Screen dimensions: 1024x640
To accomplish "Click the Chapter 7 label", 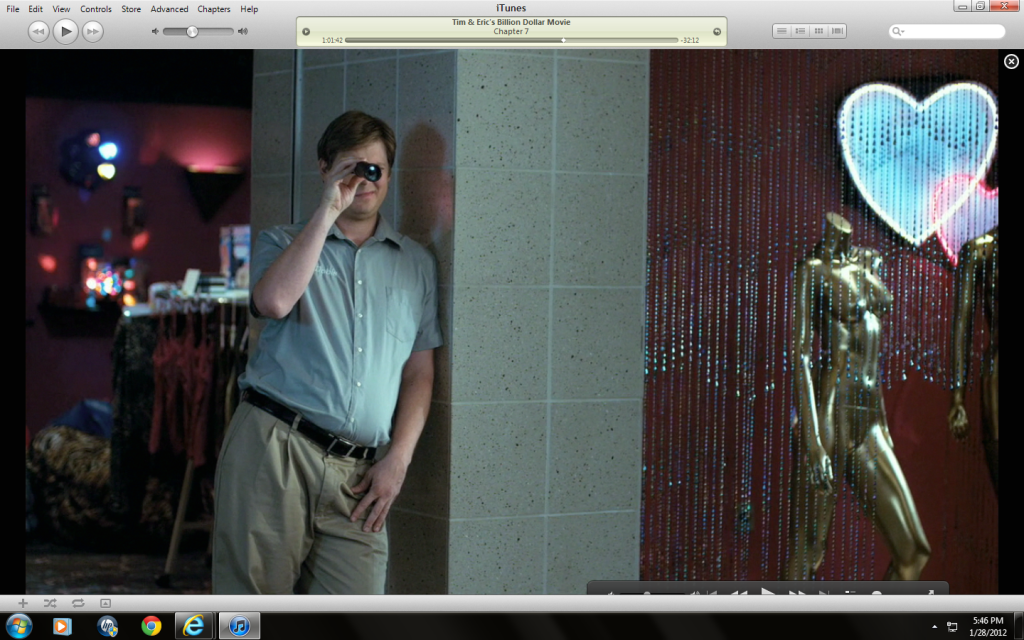I will [x=511, y=31].
